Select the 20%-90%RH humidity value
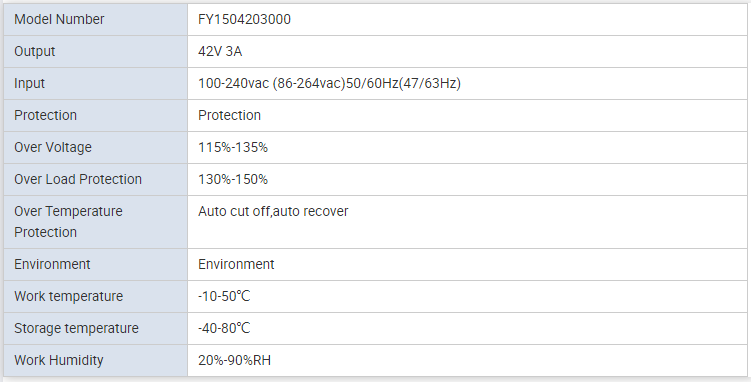The image size is (751, 382). point(234,360)
